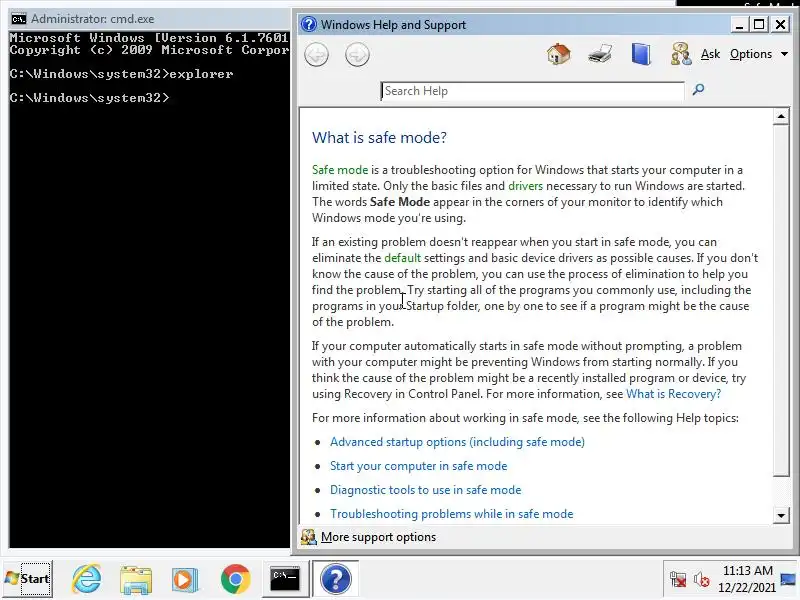The image size is (800, 600).
Task: Click the Help scrollbar down arrow
Action: (781, 515)
